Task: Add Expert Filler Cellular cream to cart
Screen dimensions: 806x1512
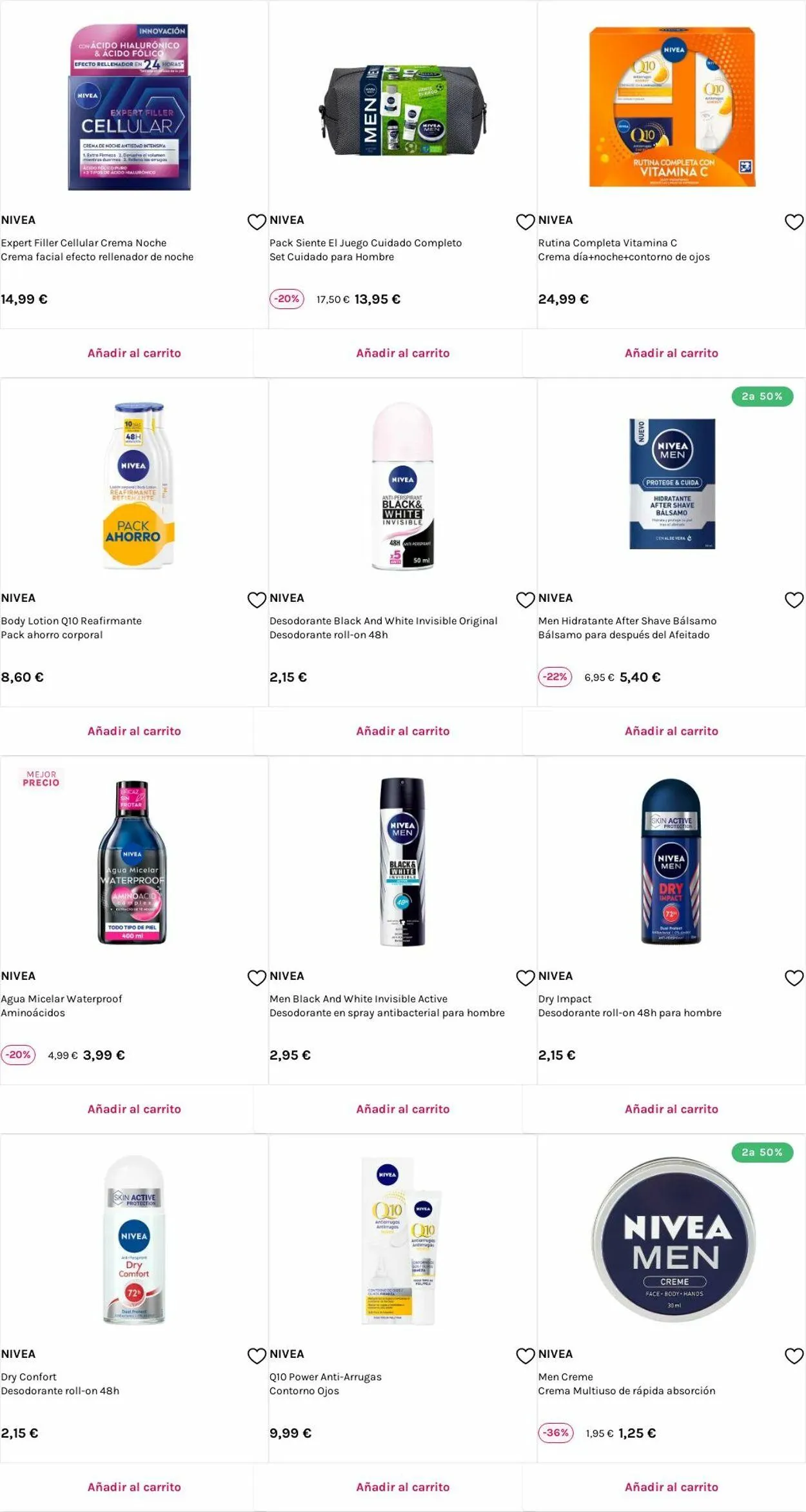Action: click(x=134, y=353)
